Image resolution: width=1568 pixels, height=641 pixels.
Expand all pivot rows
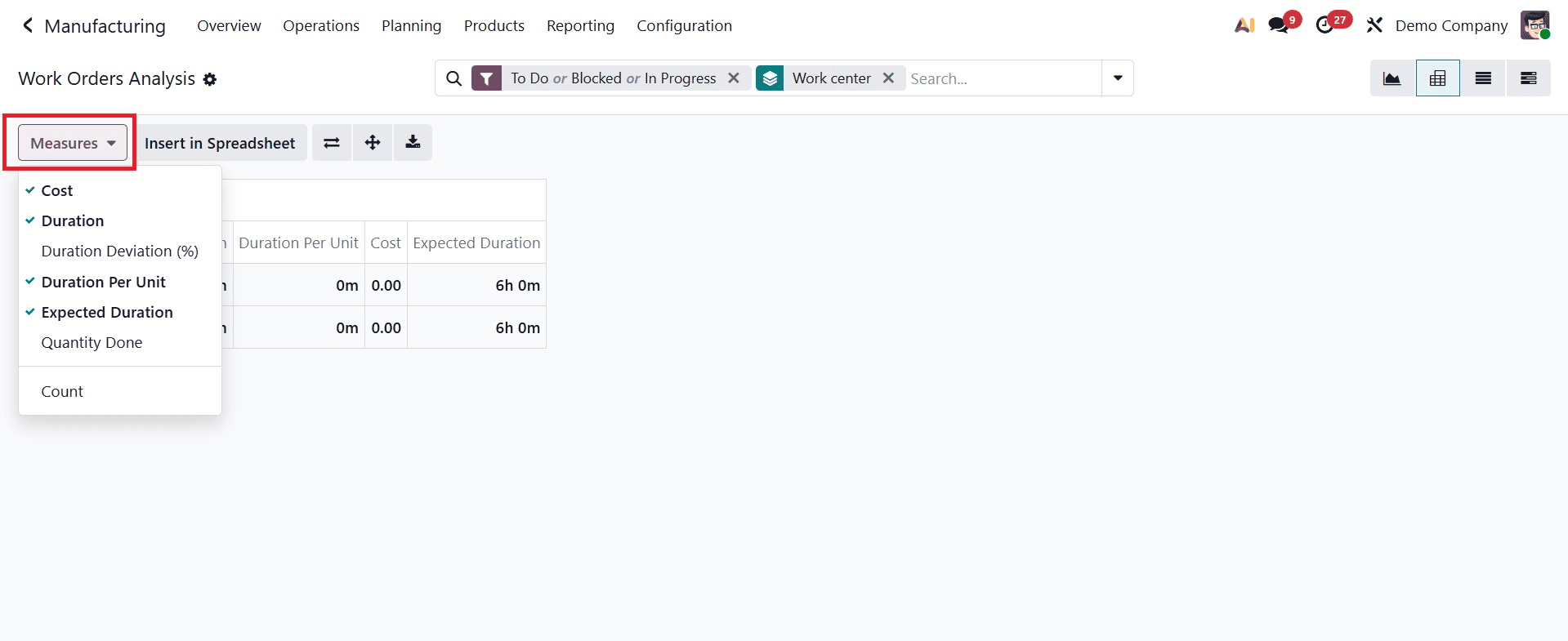pyautogui.click(x=373, y=143)
